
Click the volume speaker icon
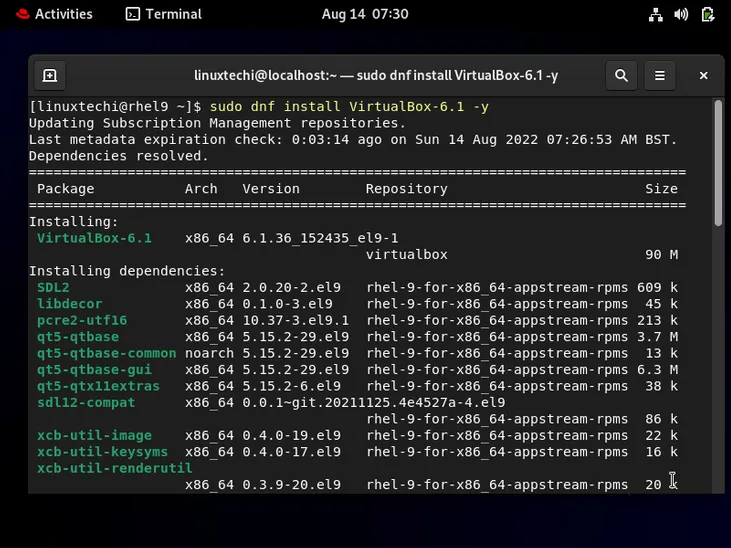(681, 14)
